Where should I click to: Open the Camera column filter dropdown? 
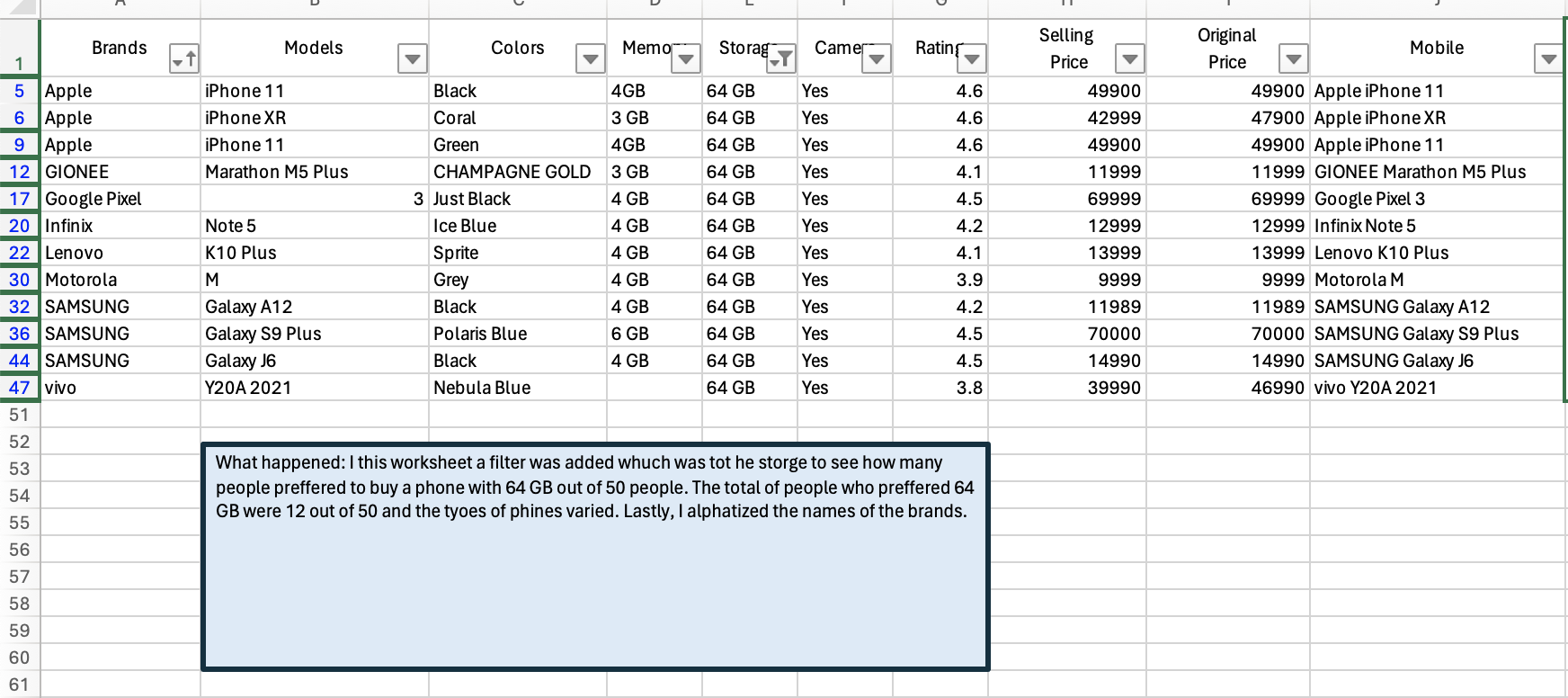[x=877, y=60]
